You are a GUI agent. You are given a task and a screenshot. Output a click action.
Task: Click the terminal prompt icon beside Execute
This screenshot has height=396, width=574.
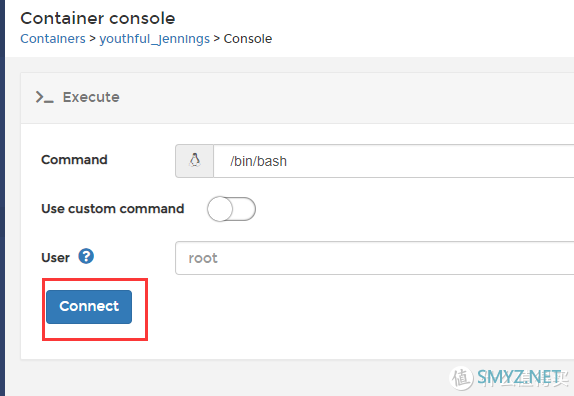click(x=44, y=97)
